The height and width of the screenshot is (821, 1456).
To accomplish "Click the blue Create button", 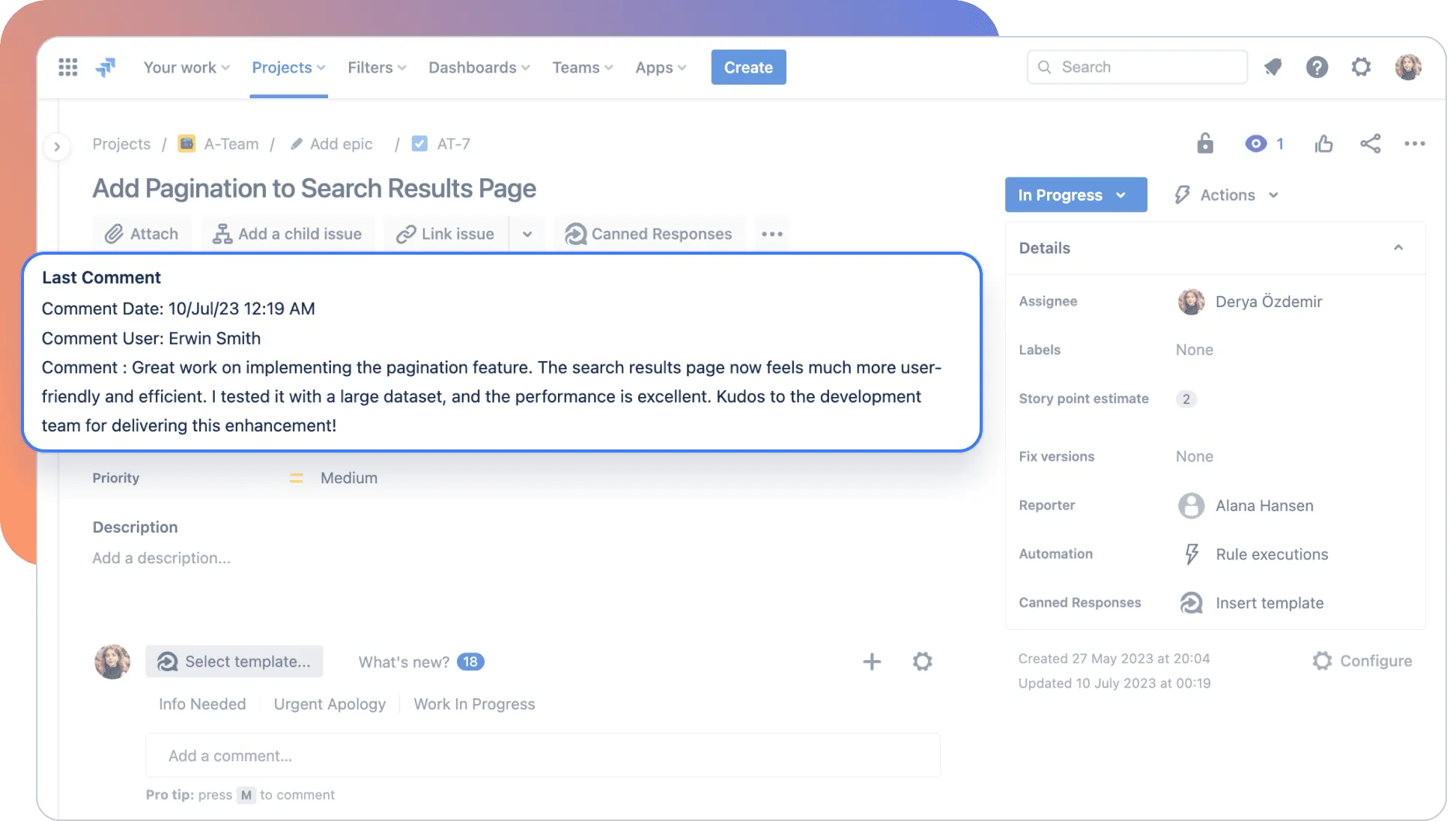I will (x=747, y=67).
